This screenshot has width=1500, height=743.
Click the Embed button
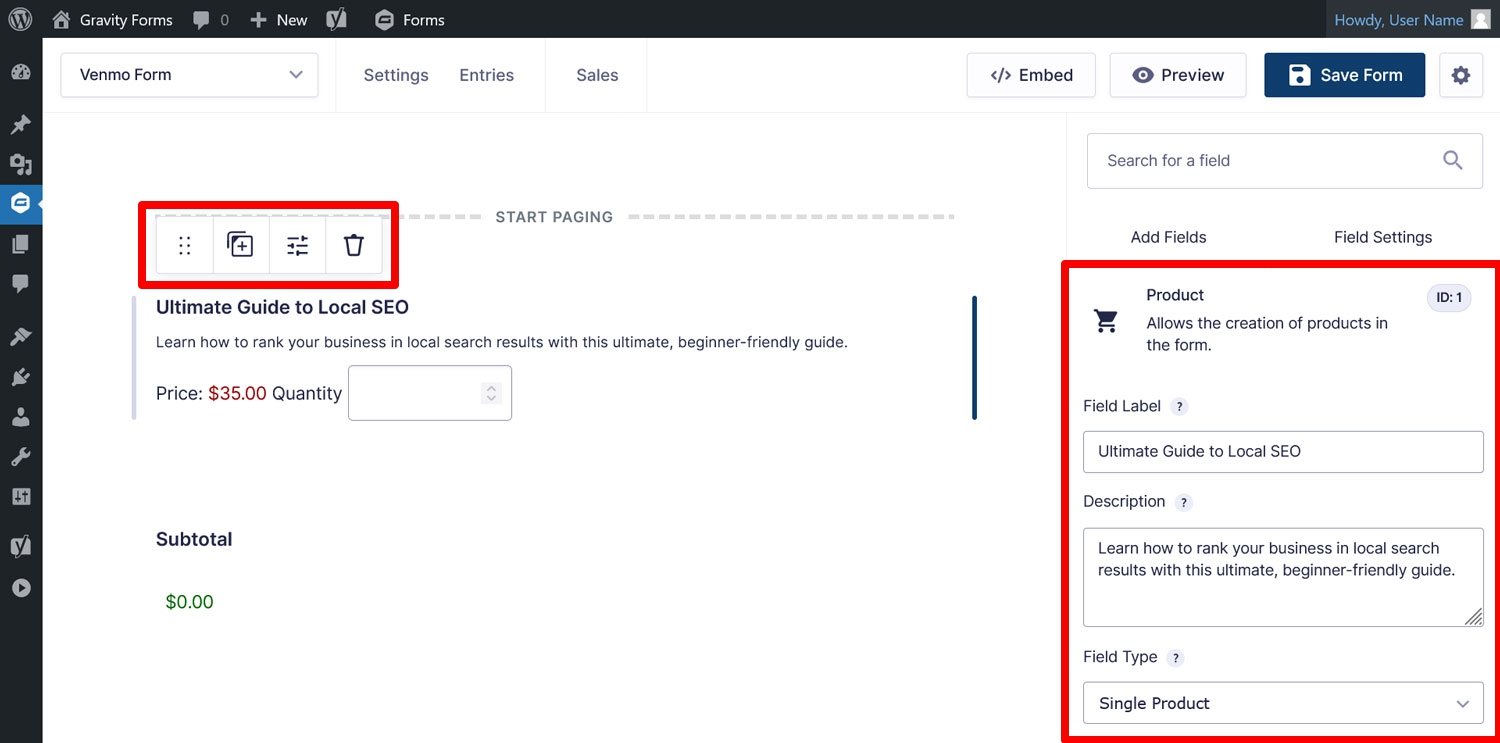coord(1031,75)
